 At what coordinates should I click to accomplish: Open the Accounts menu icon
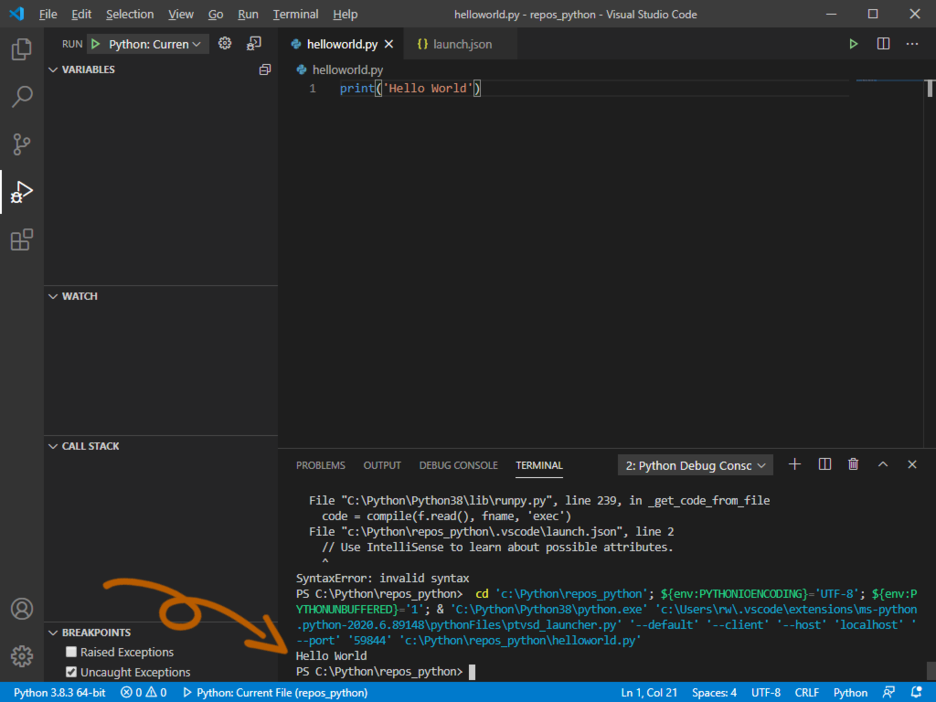point(21,609)
